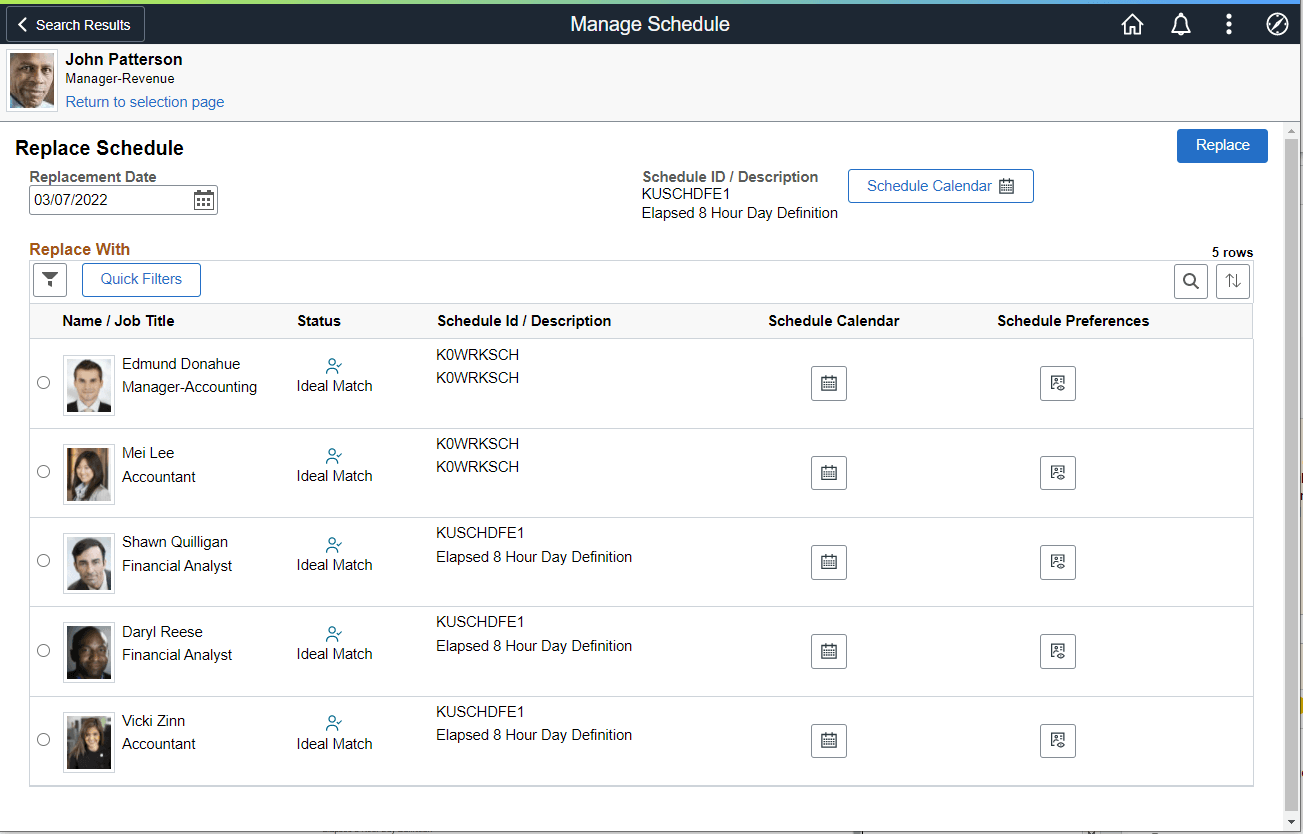View Daryl Reese's Schedule Preferences

click(x=1057, y=651)
